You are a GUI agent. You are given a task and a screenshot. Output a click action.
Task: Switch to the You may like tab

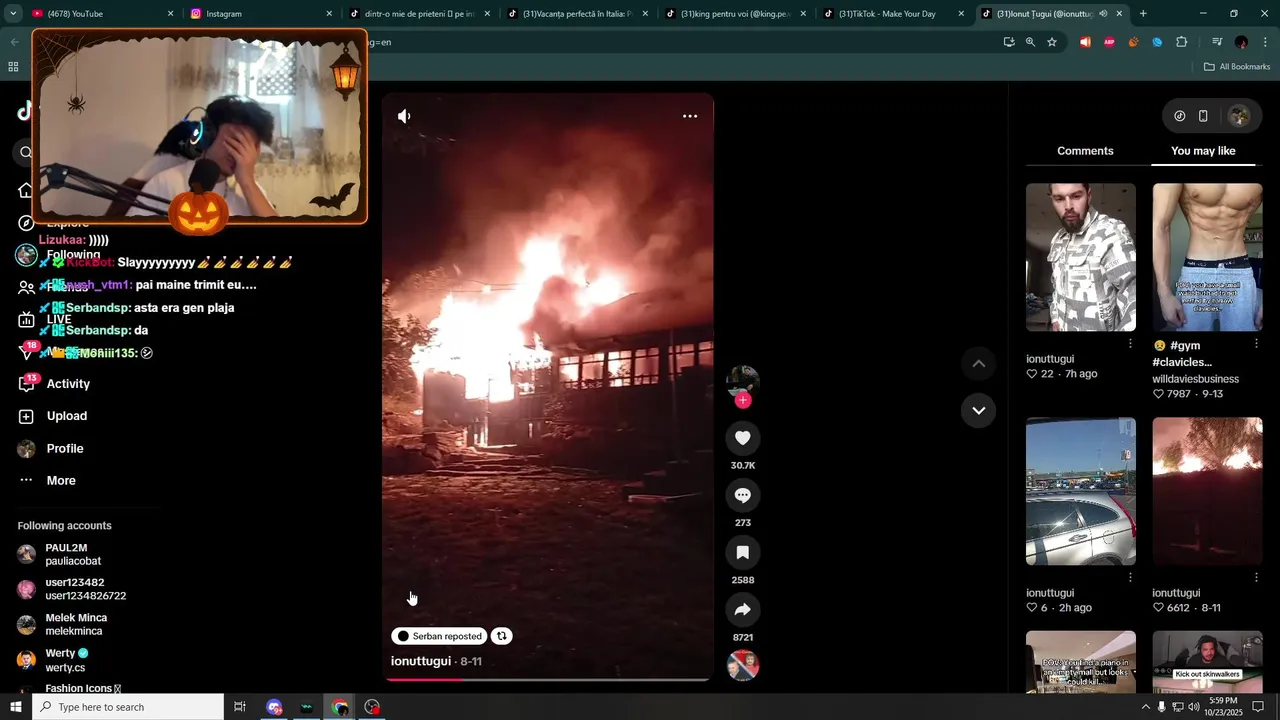click(1203, 151)
